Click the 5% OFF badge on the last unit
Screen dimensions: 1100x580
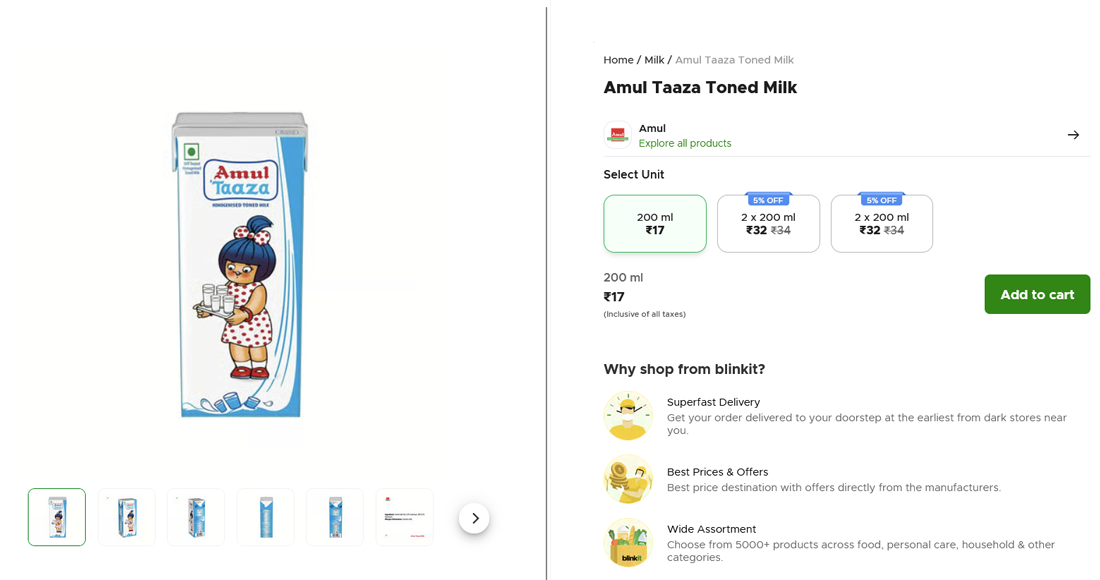[881, 200]
